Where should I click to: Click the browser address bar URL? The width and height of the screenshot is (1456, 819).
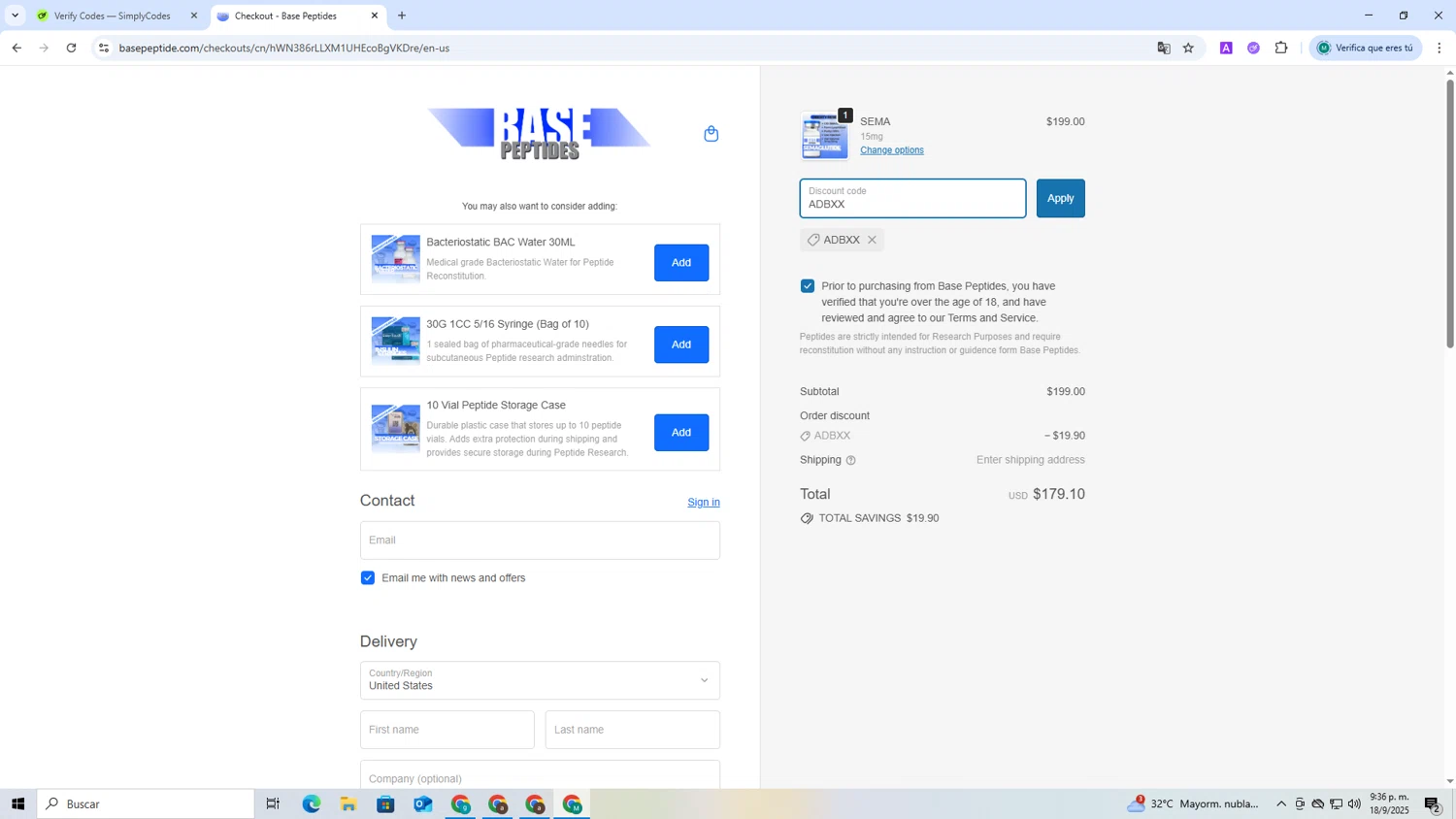(283, 48)
